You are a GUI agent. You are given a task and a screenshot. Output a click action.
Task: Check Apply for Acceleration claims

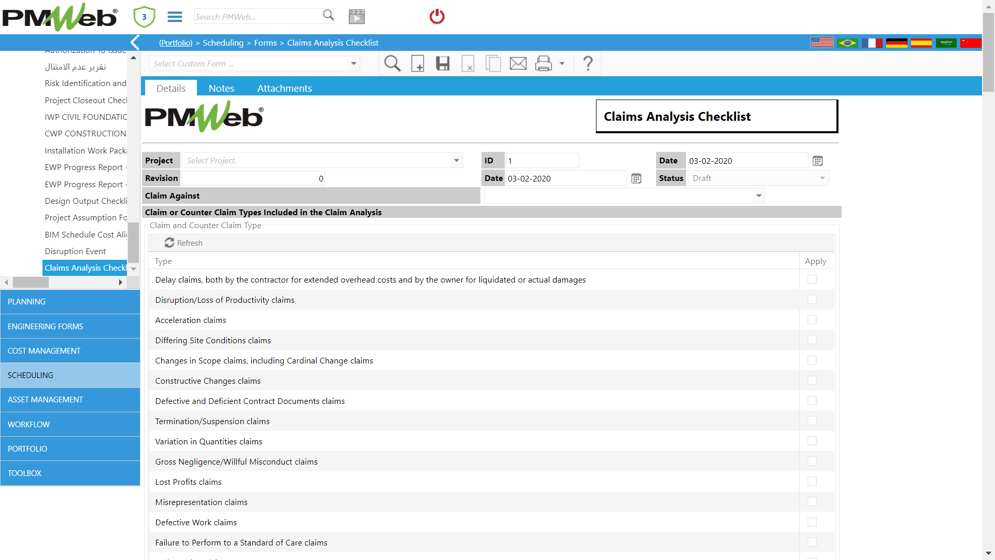point(812,320)
